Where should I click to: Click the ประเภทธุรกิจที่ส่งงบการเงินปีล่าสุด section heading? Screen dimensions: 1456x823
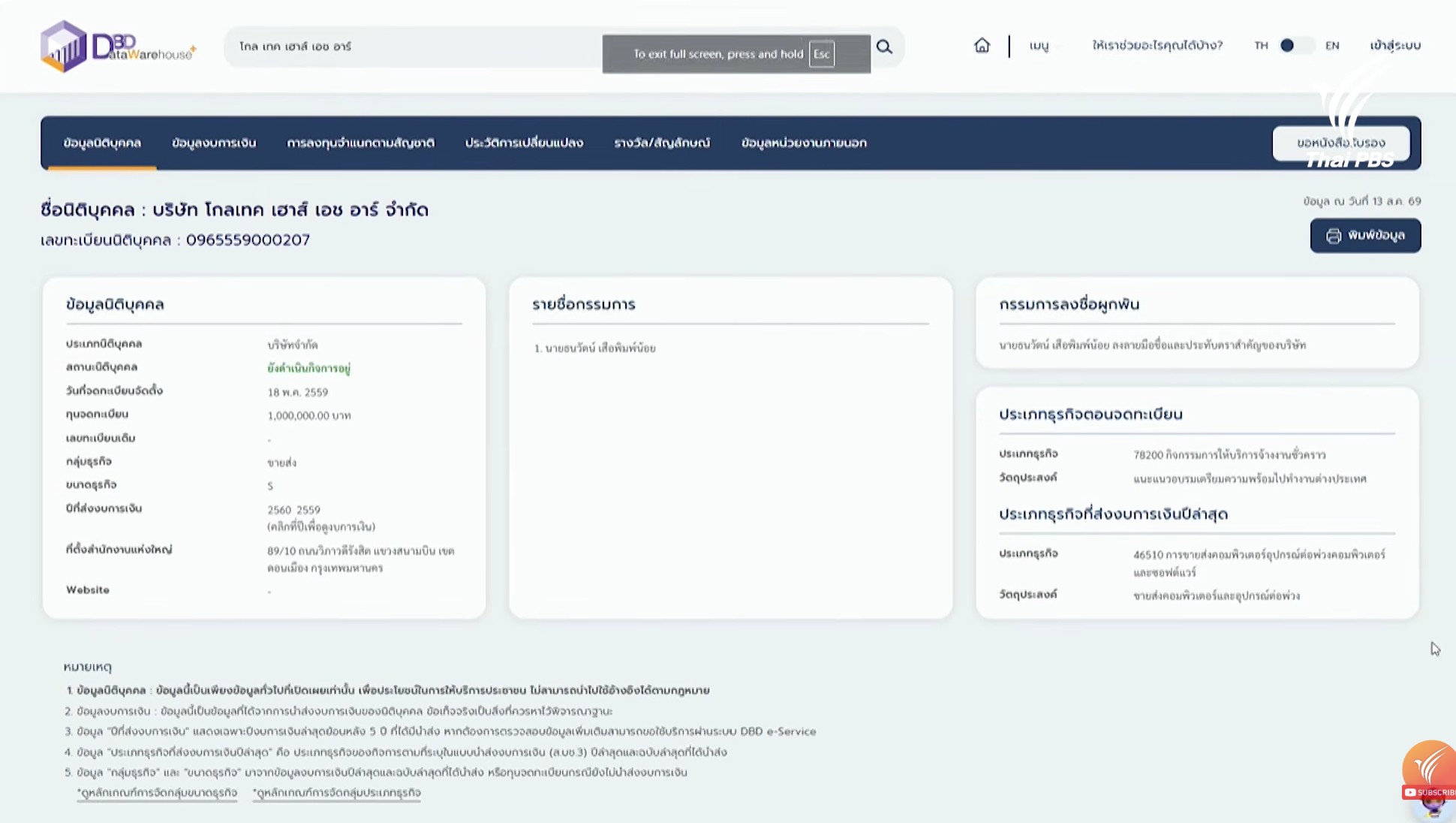click(1113, 514)
